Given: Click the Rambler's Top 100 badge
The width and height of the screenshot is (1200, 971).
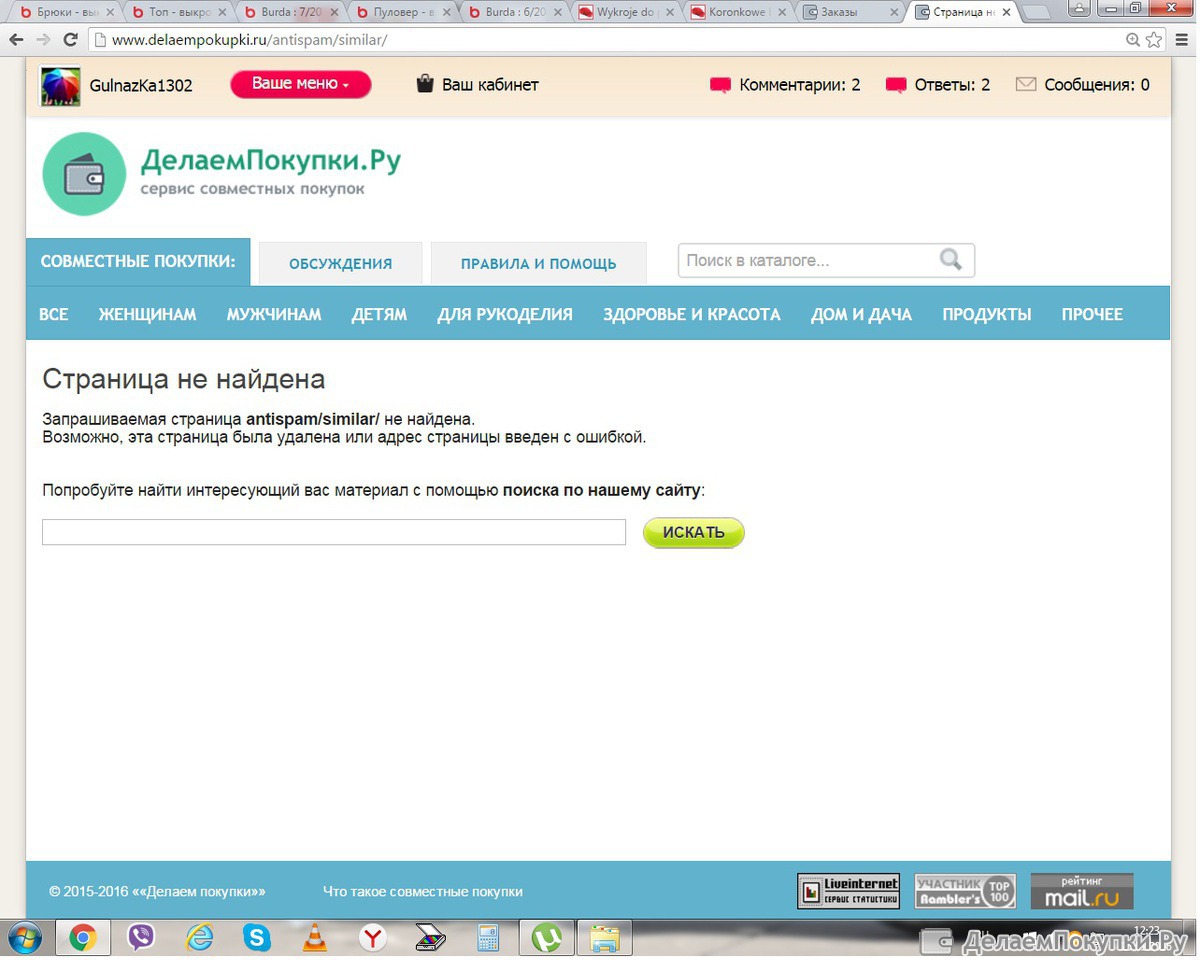Looking at the screenshot, I should [965, 891].
